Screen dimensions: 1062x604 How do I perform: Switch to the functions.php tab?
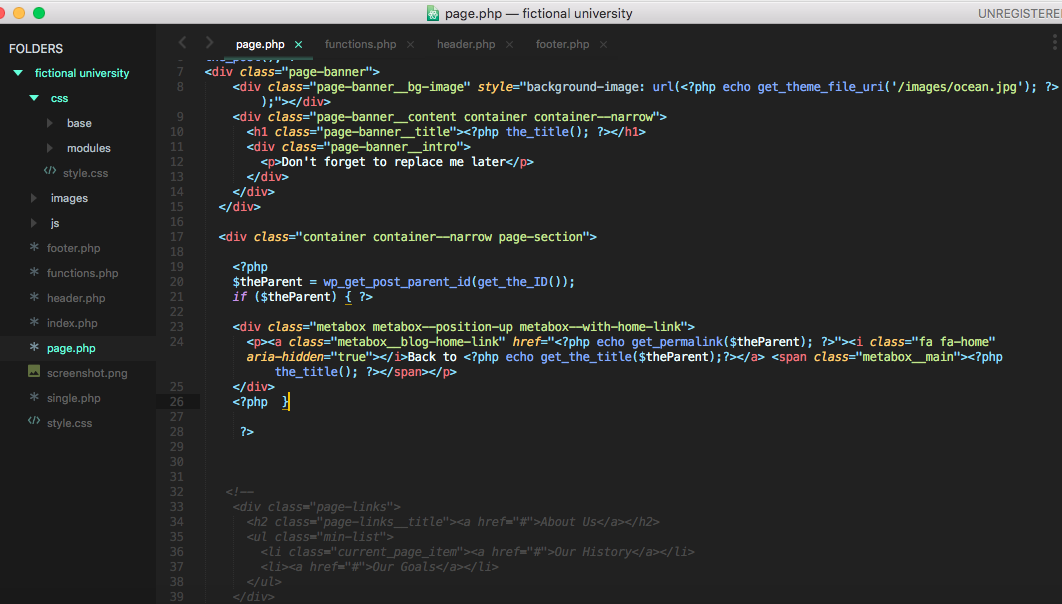coord(360,44)
